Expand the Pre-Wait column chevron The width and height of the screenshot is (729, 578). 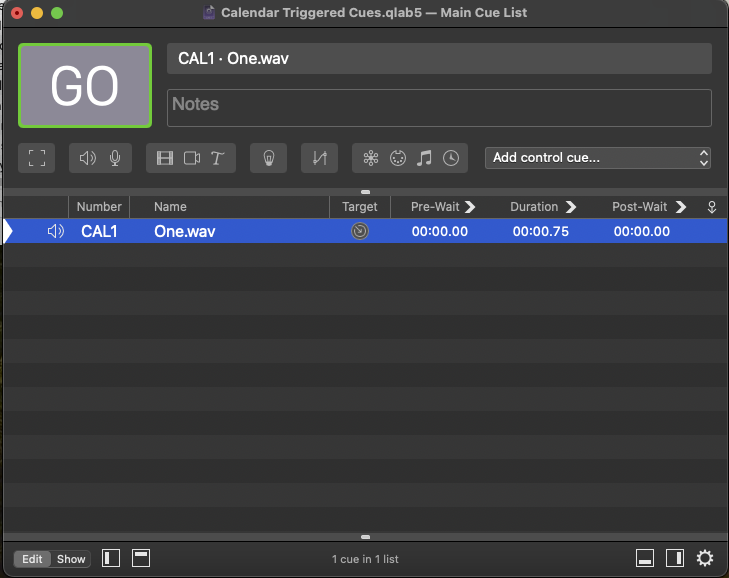(x=470, y=207)
